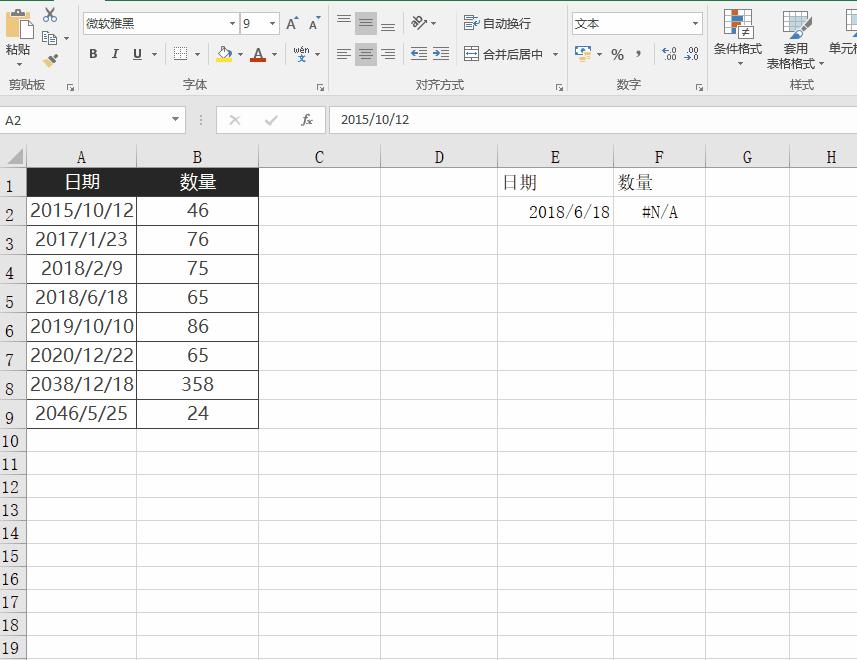Click 合并后居中 merge and center
This screenshot has height=660, width=857.
pyautogui.click(x=503, y=54)
